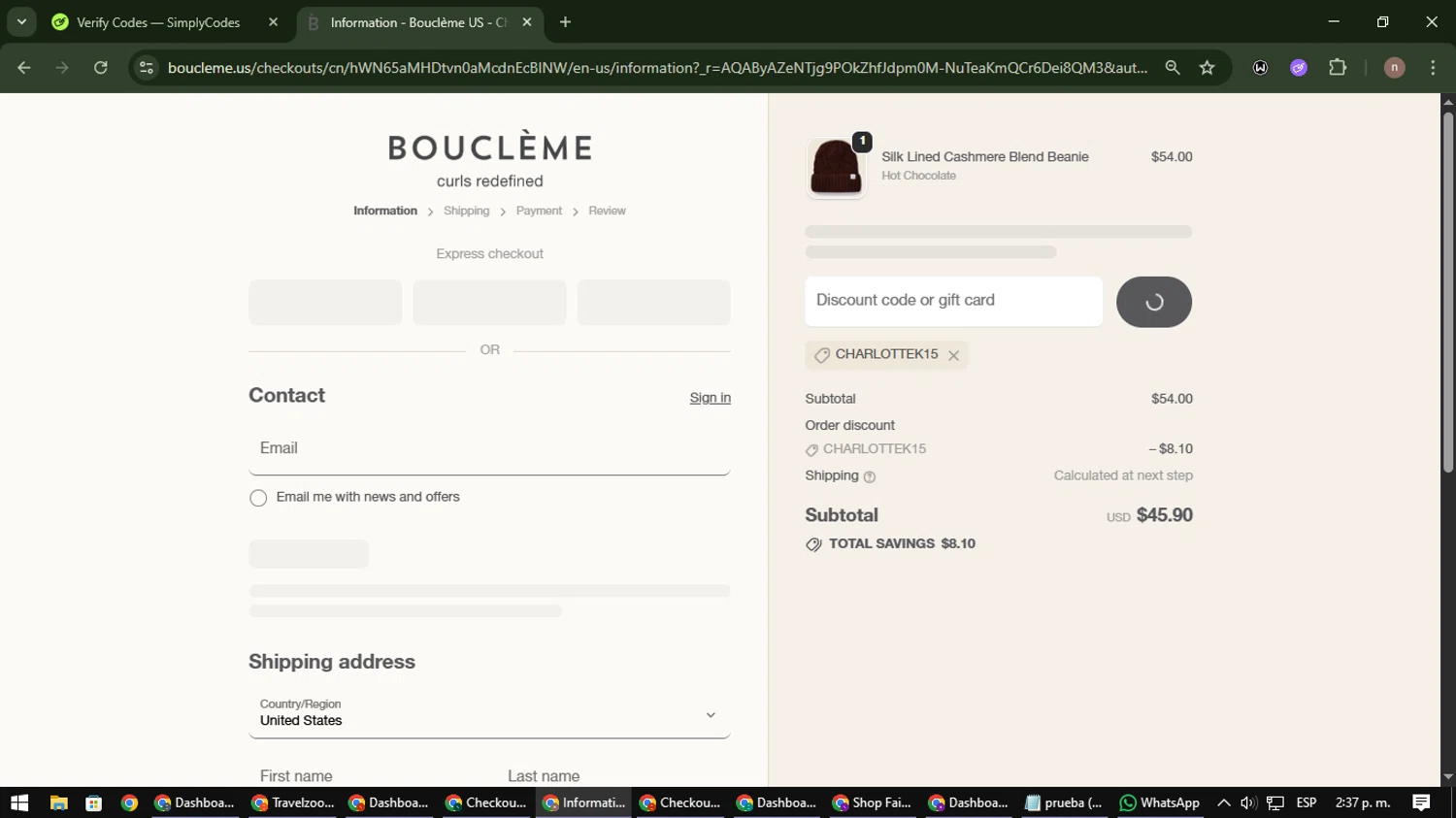1456x818 pixels.
Task: Click the Silk Lined Cashmere Blend Beanie title
Action: click(984, 157)
